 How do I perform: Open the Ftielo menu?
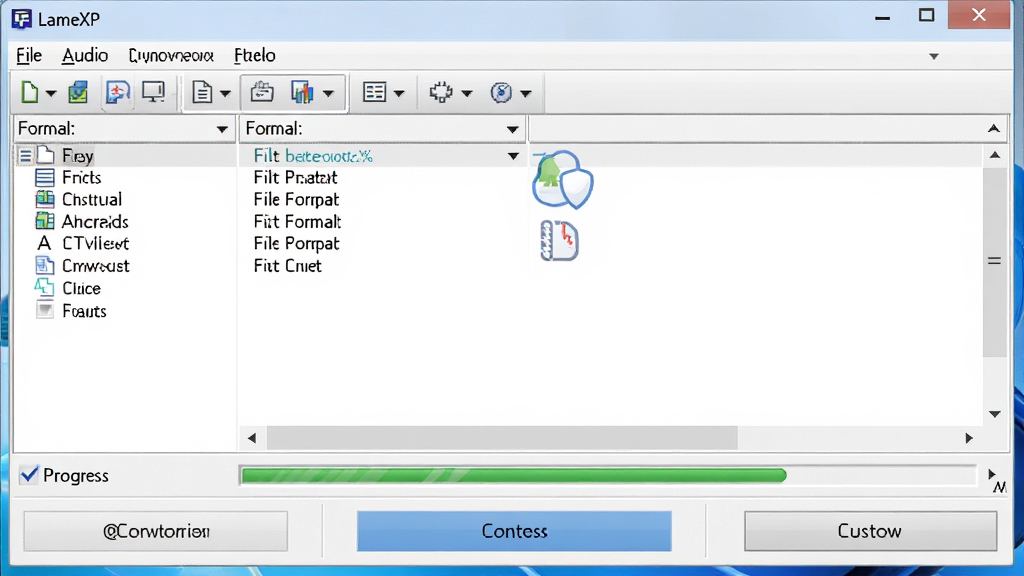pos(255,56)
